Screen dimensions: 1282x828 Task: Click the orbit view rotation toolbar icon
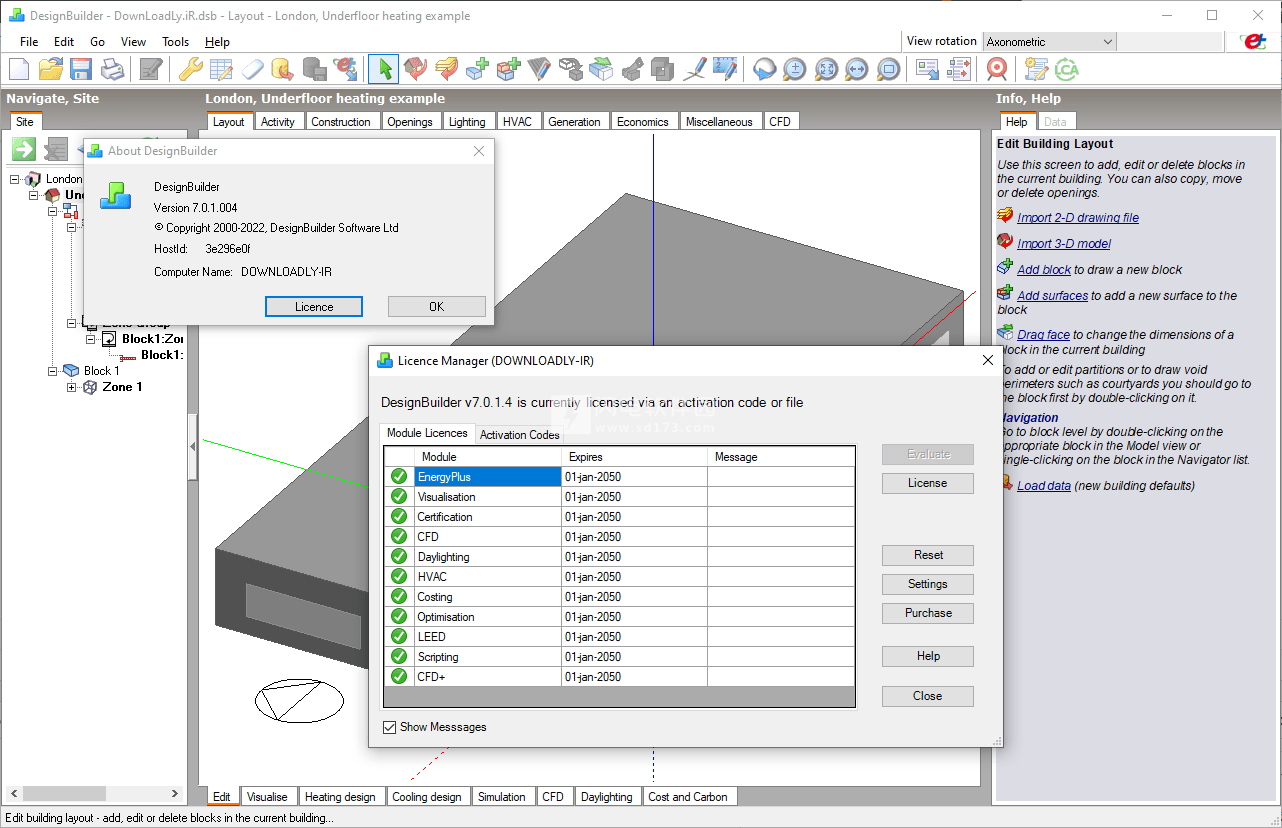(x=763, y=68)
